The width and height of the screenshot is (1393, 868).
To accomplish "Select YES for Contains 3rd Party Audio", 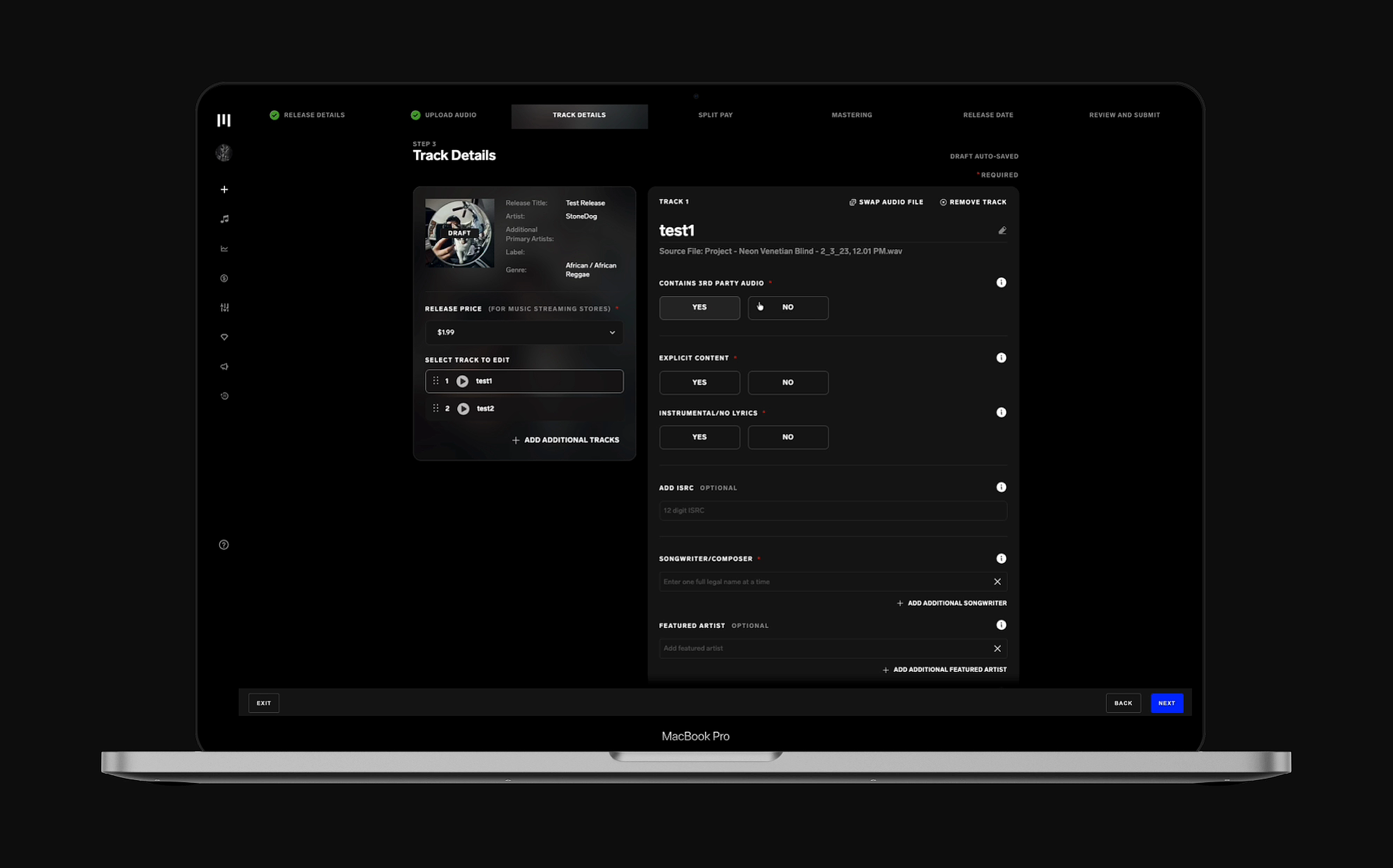I will [699, 307].
